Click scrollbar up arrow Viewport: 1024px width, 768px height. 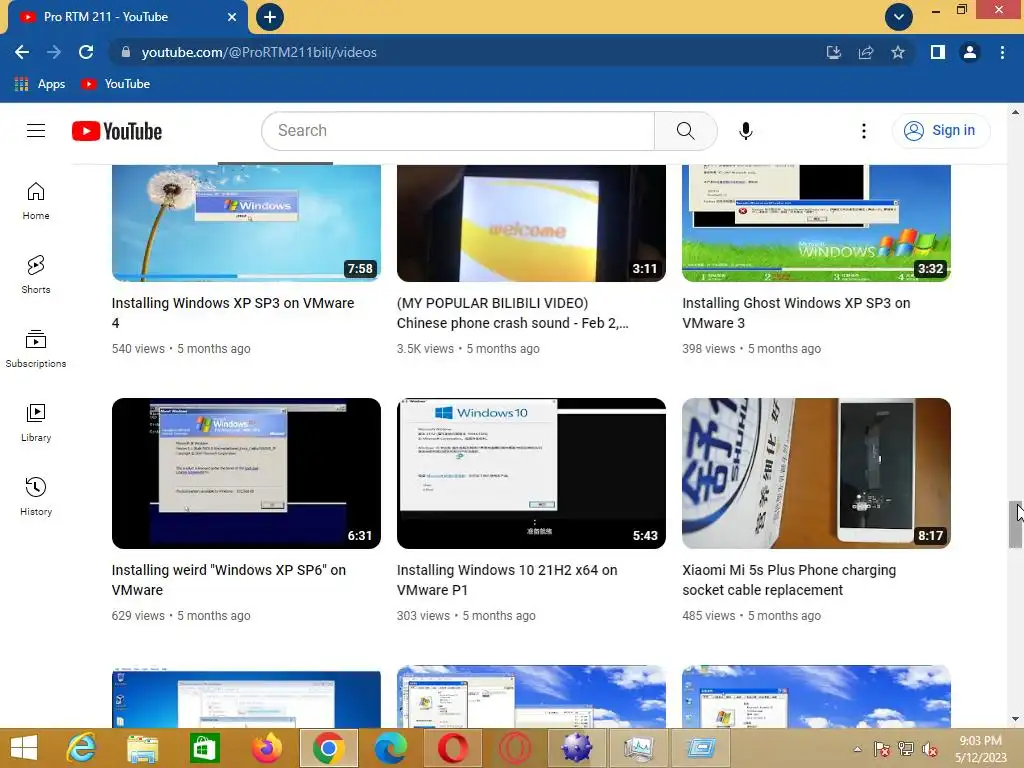1015,112
